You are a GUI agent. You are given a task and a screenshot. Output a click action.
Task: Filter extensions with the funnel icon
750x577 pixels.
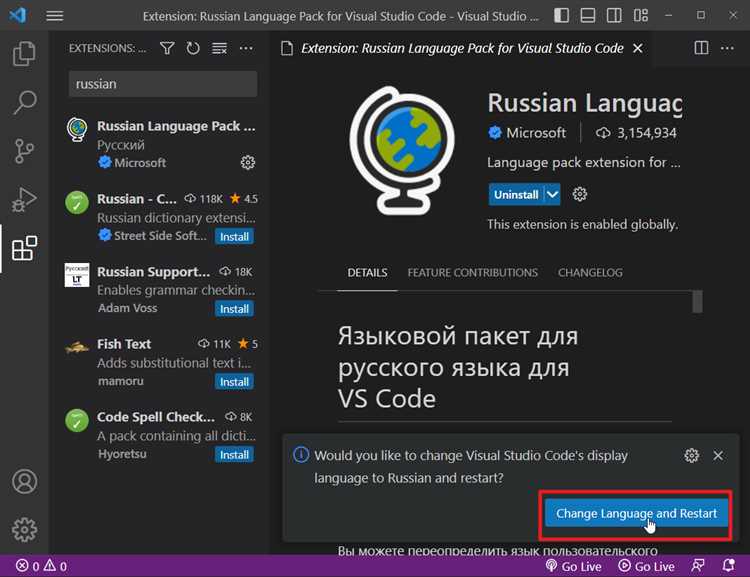pyautogui.click(x=167, y=48)
